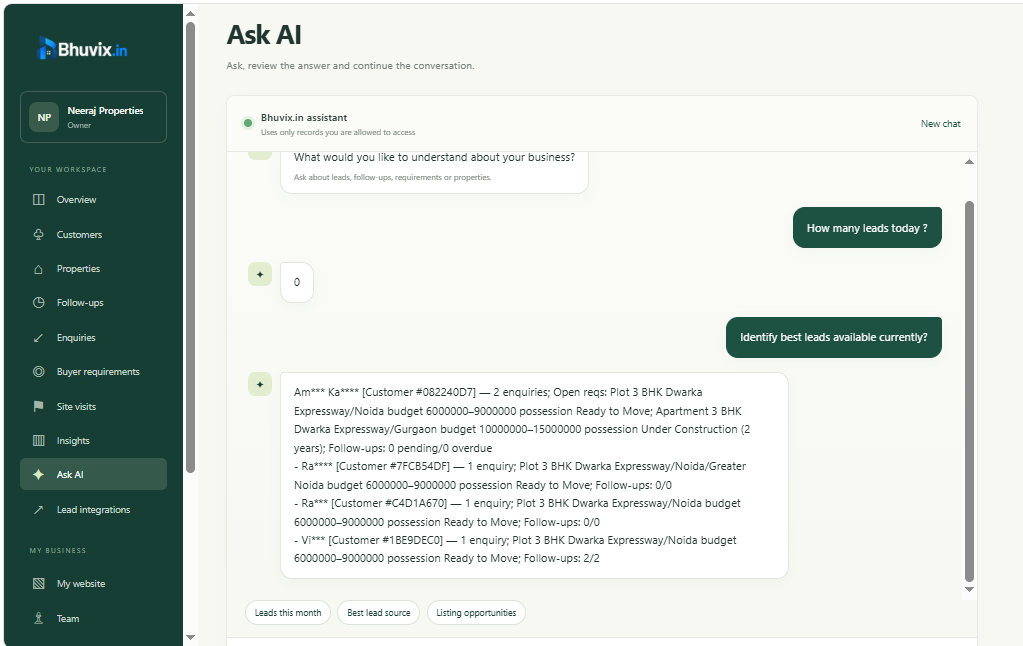Open Follow-ups from sidebar
Image resolution: width=1023 pixels, height=646 pixels.
pyautogui.click(x=93, y=303)
